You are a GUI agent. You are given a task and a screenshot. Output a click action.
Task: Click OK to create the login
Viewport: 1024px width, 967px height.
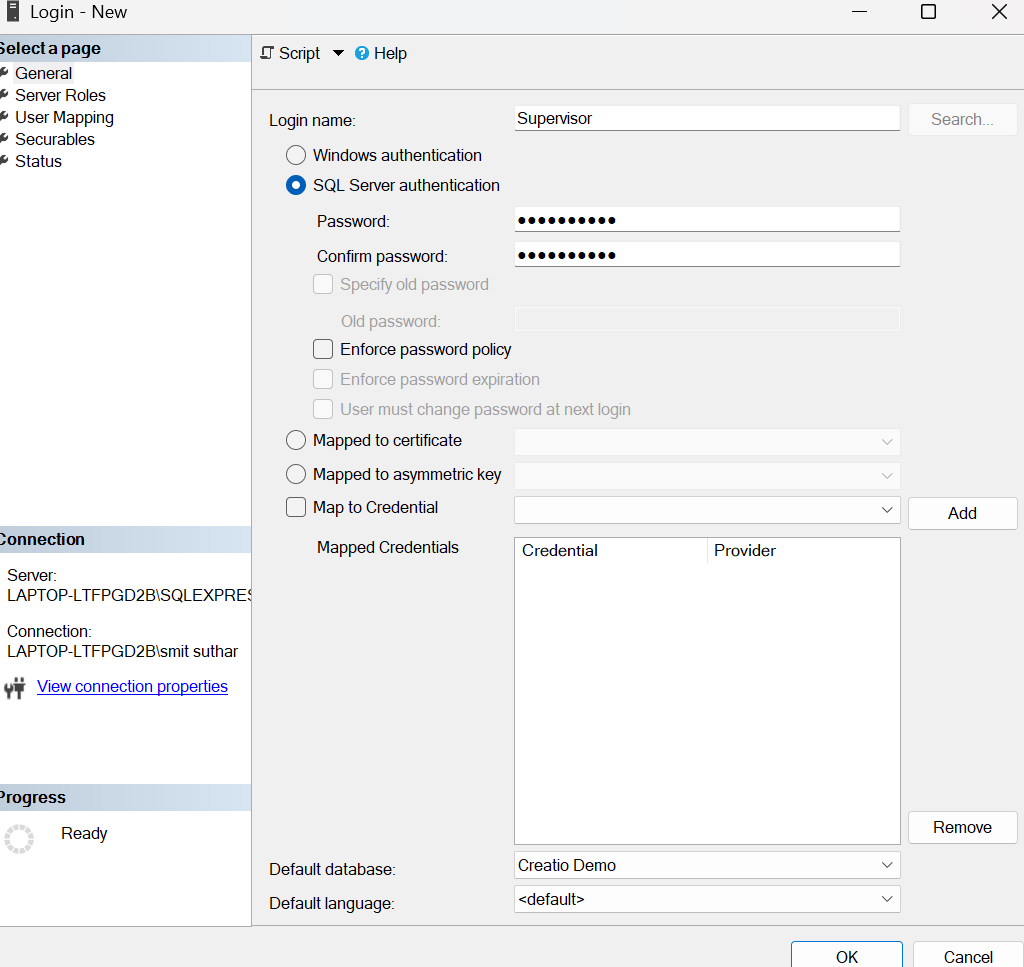click(846, 956)
